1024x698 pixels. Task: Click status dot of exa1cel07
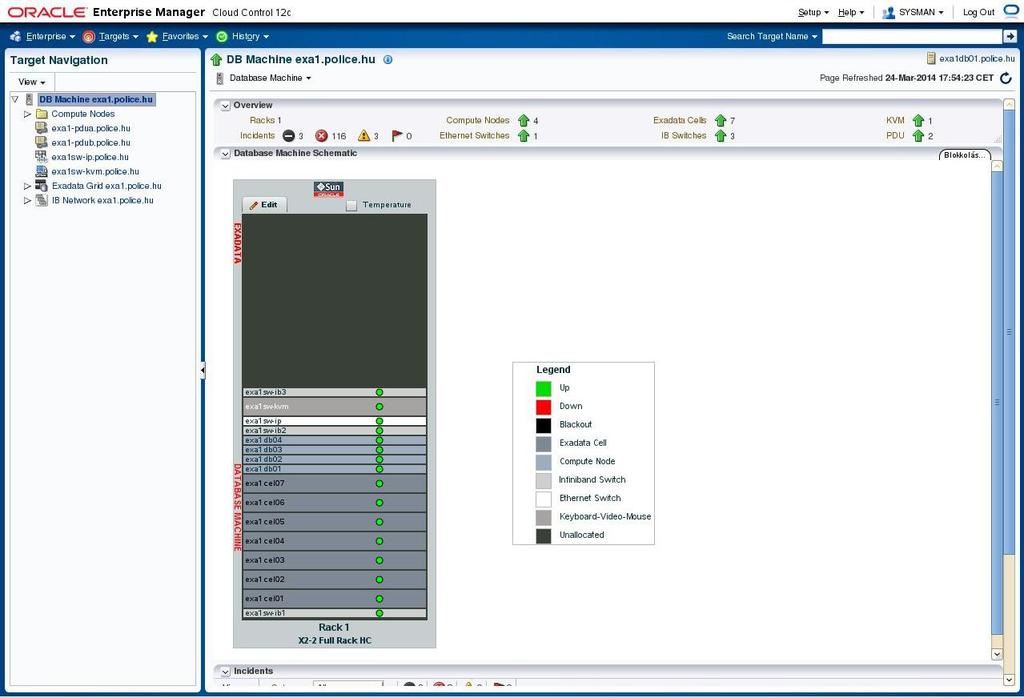[x=379, y=484]
